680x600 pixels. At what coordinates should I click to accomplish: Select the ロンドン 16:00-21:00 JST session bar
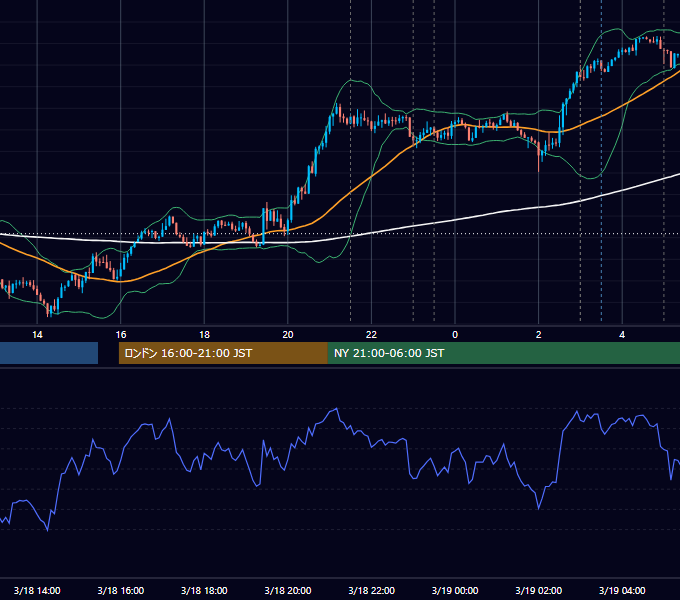[x=223, y=353]
